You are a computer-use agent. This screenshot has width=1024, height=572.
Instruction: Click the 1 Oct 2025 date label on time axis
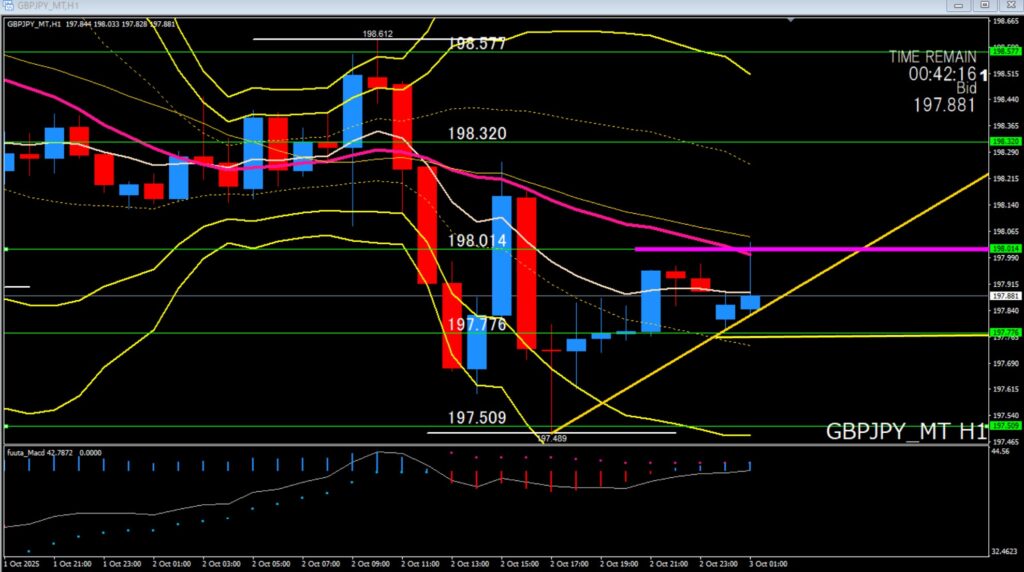pyautogui.click(x=22, y=564)
